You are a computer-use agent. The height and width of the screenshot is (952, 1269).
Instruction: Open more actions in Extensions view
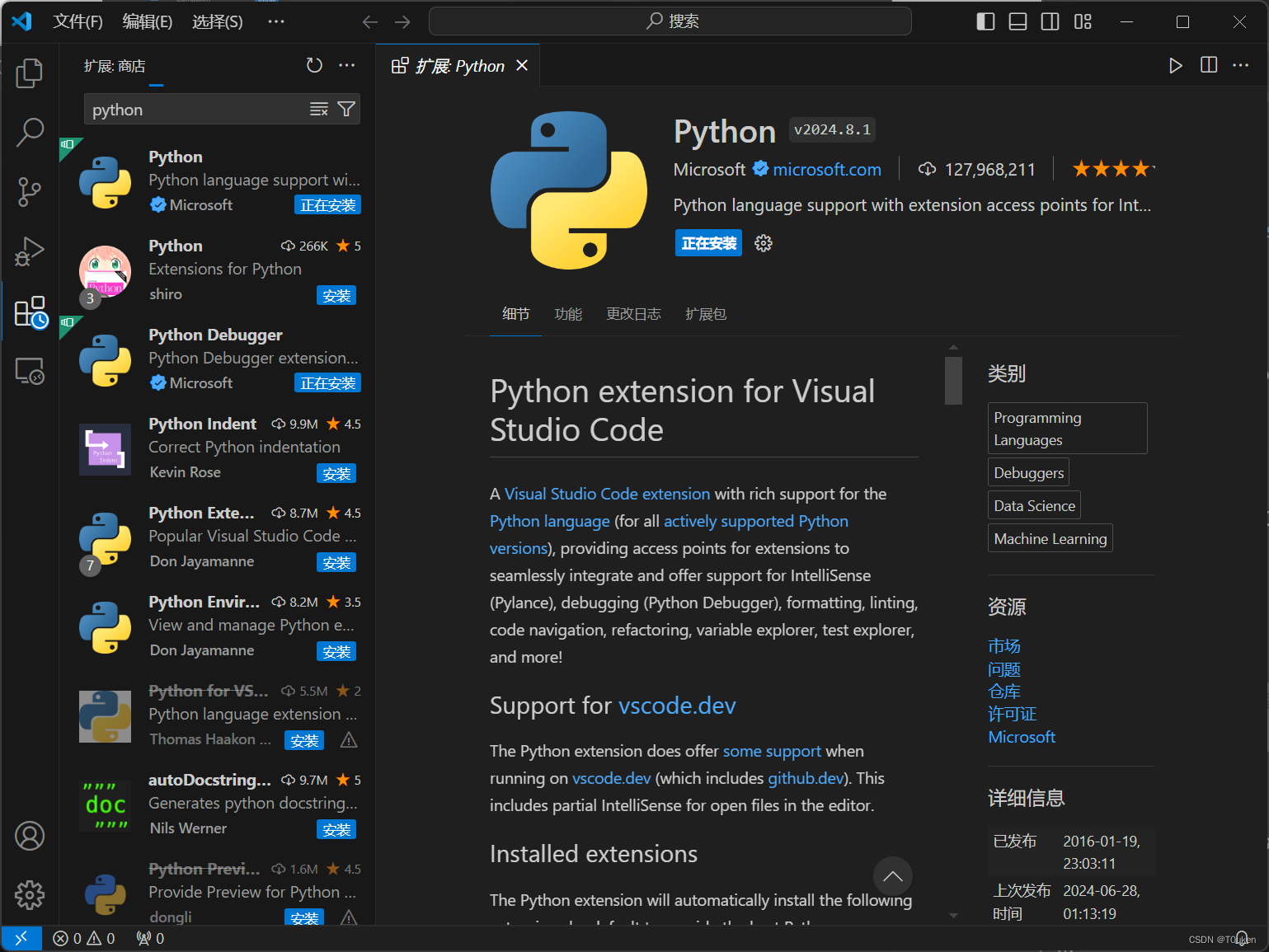(346, 65)
